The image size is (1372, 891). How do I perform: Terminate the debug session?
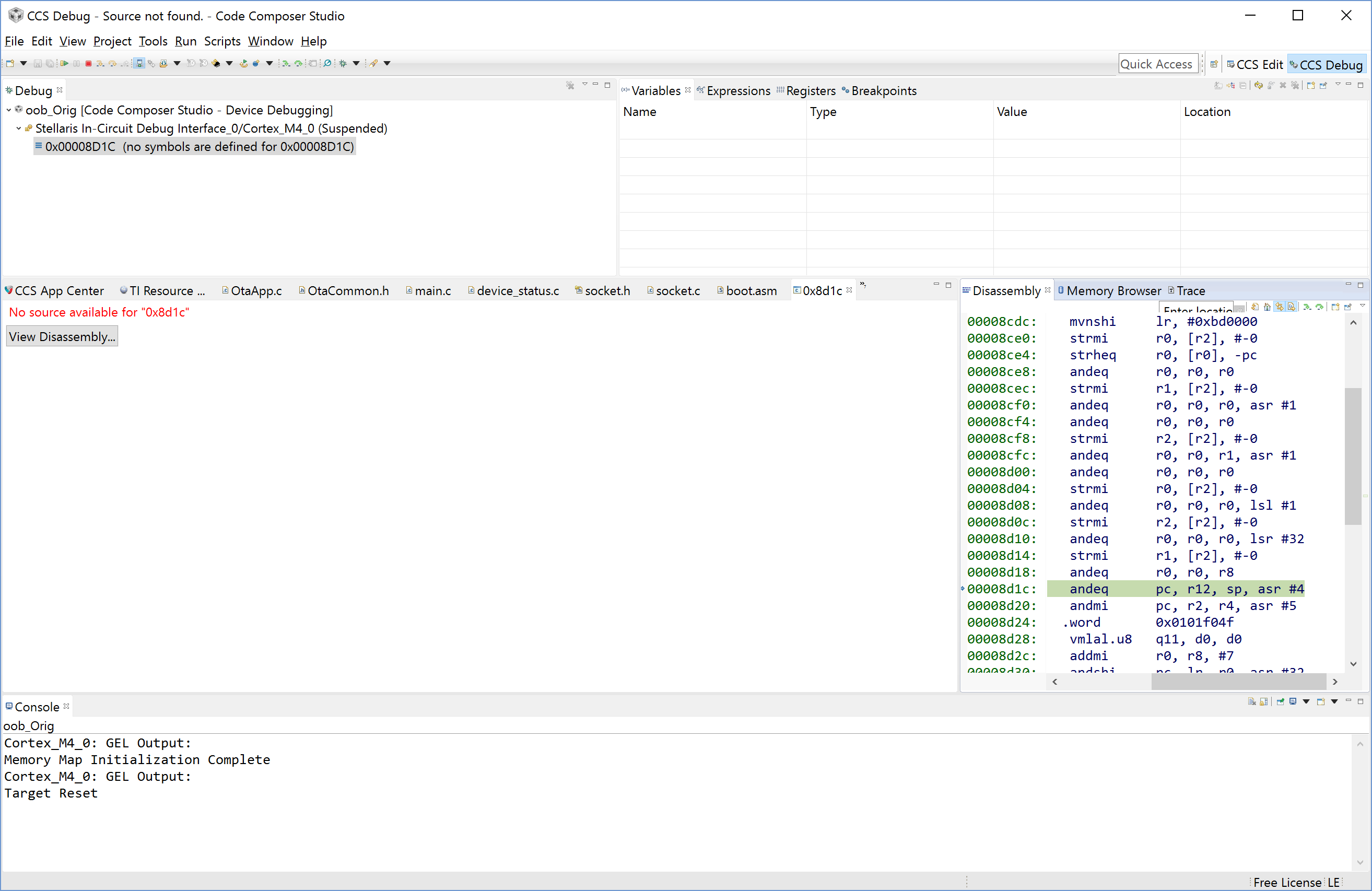pos(88,63)
